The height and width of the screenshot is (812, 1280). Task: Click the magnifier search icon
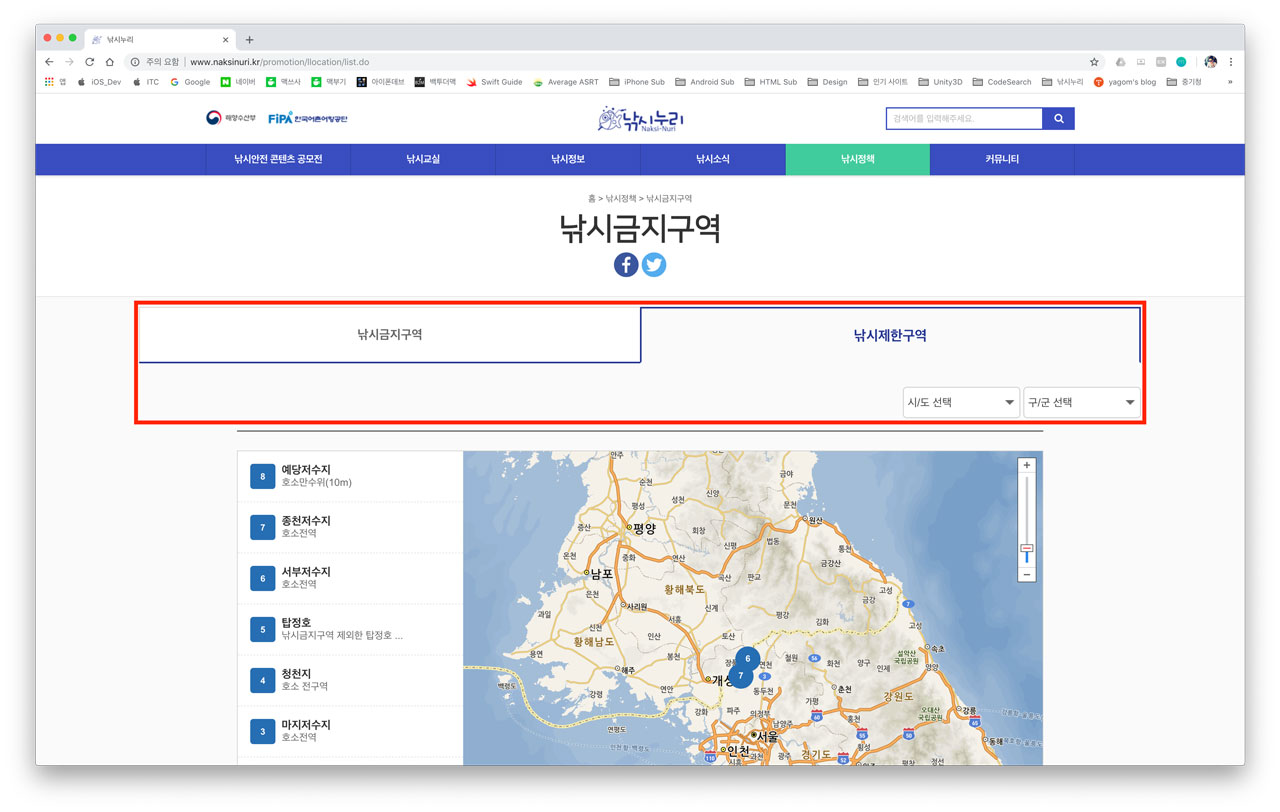click(x=1059, y=118)
